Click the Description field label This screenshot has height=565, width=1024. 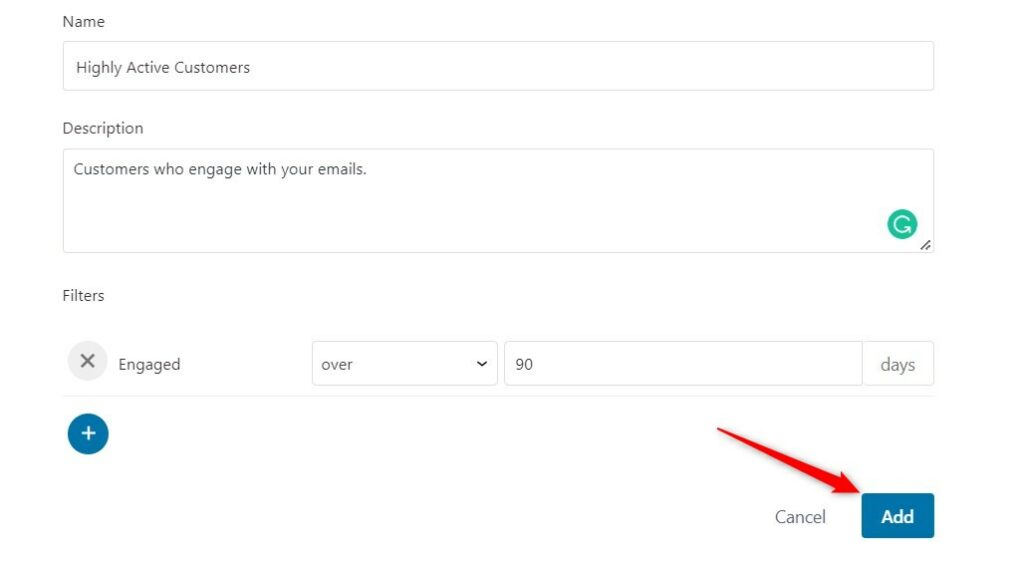tap(103, 128)
